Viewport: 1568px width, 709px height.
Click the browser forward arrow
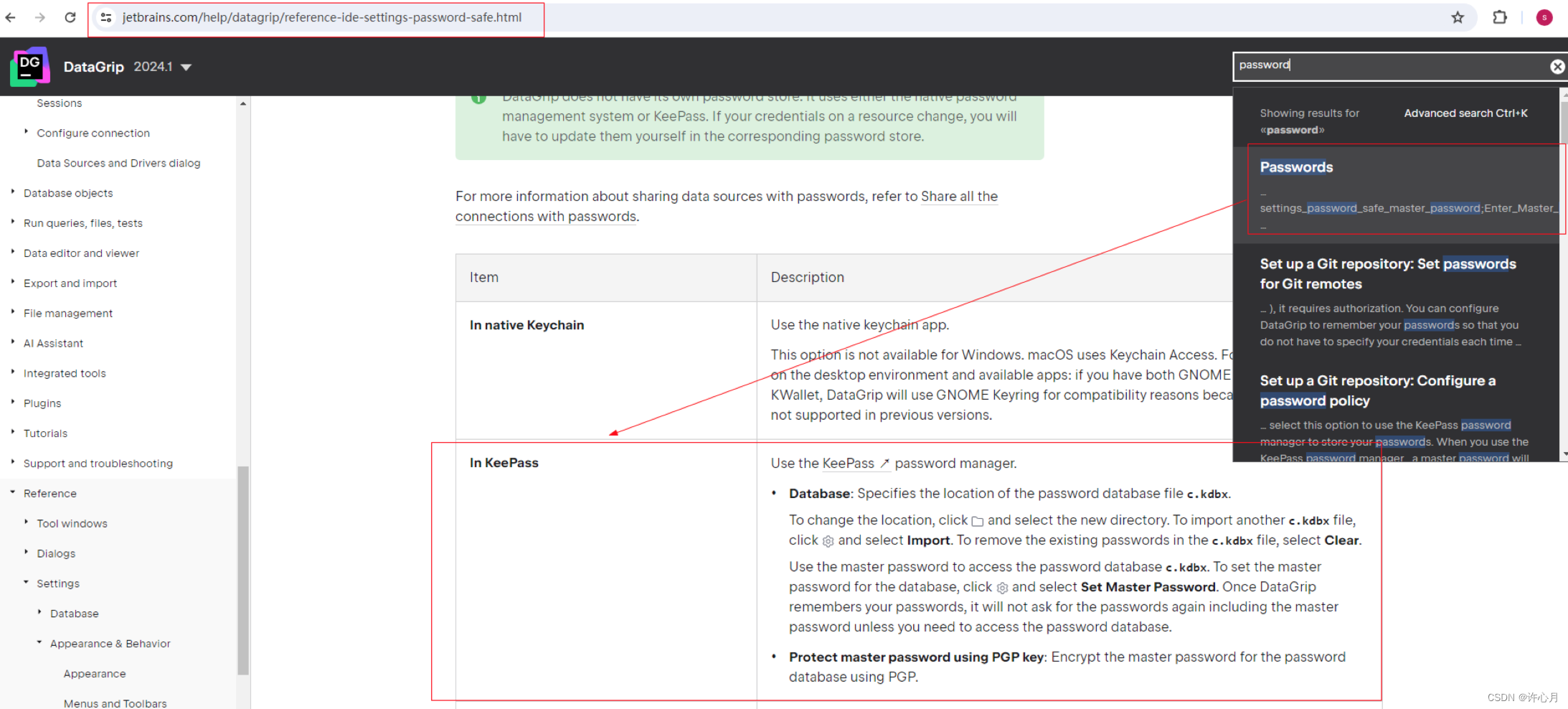click(40, 17)
